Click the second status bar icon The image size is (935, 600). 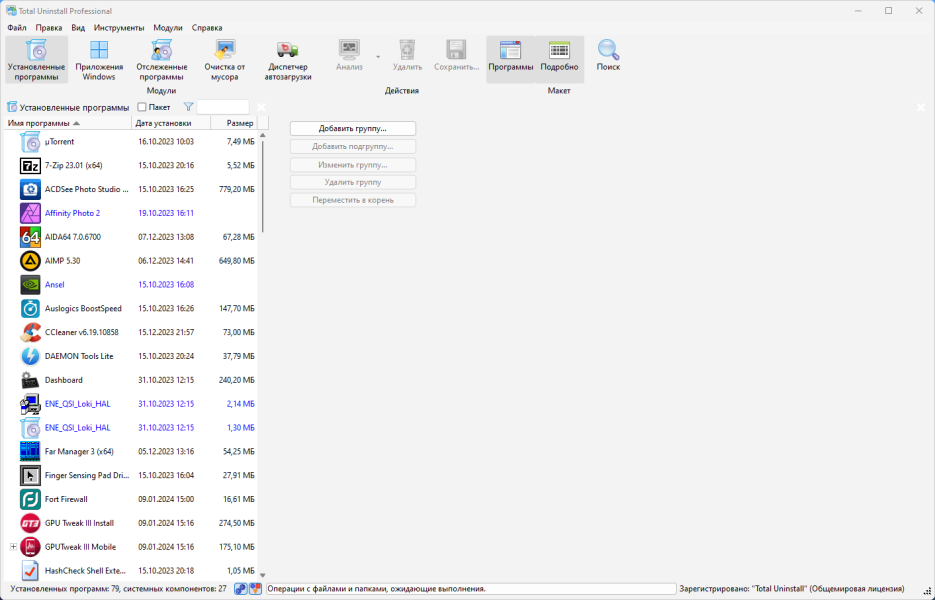[x=255, y=589]
